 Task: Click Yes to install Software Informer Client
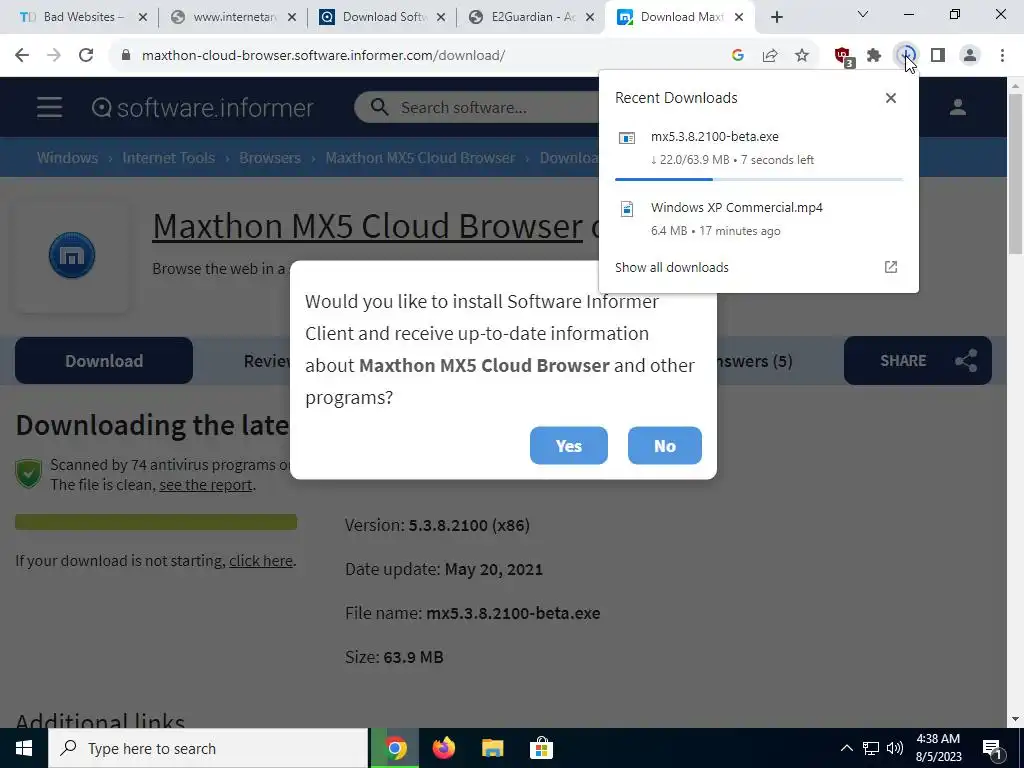click(x=569, y=445)
